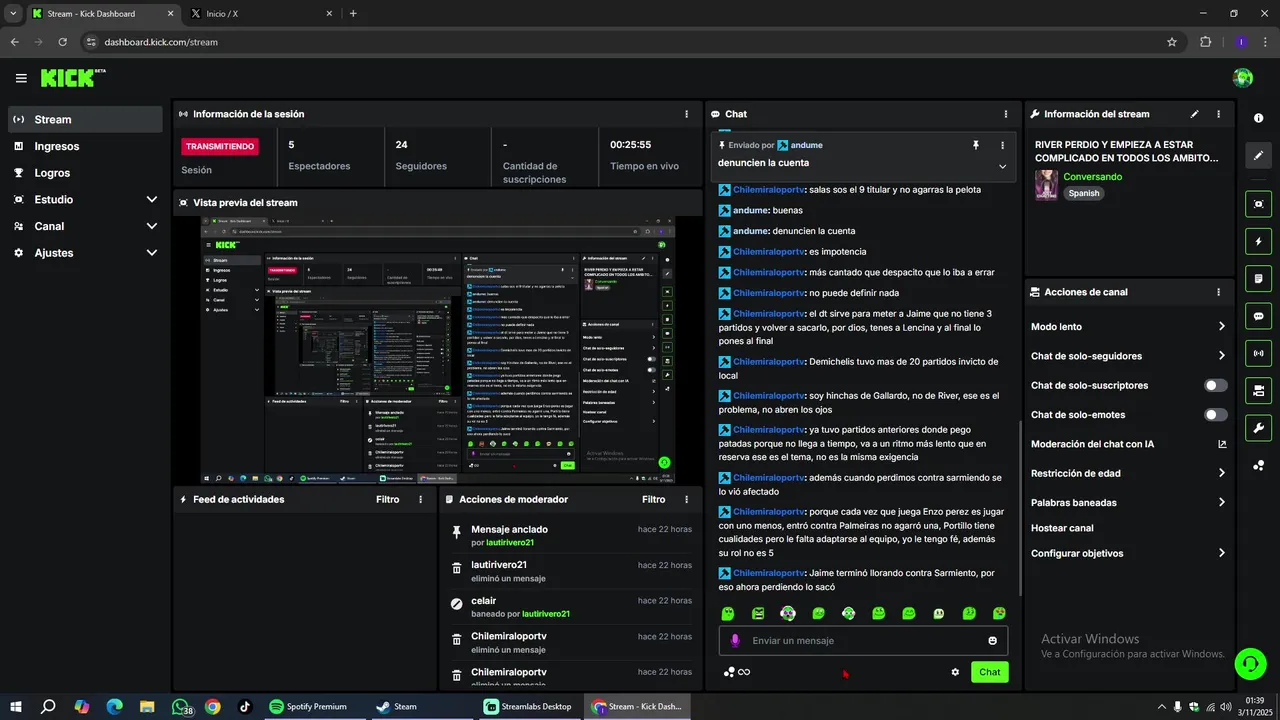This screenshot has height=720, width=1280.
Task: Click lautirivero21 link under Mensaje anclado
Action: click(510, 542)
